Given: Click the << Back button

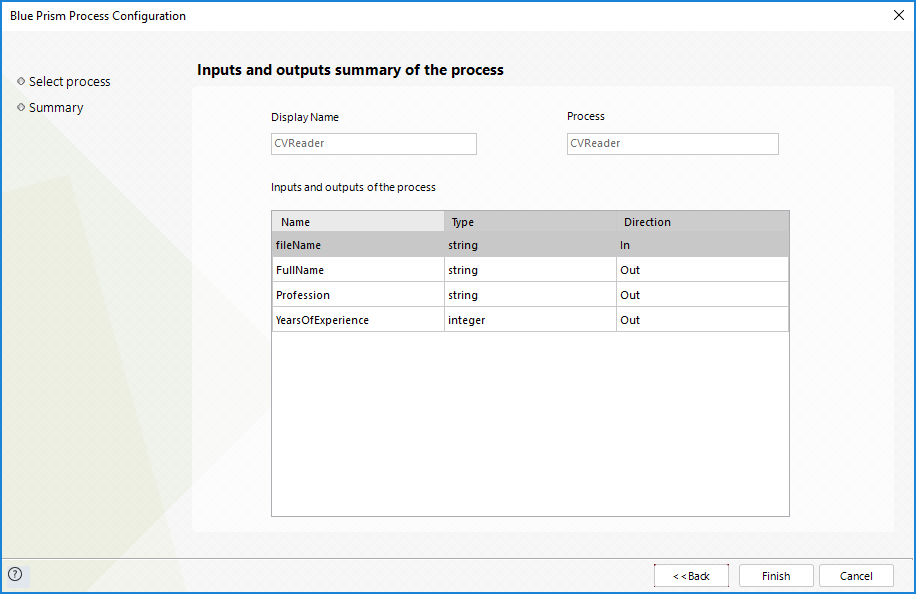Looking at the screenshot, I should coord(691,576).
